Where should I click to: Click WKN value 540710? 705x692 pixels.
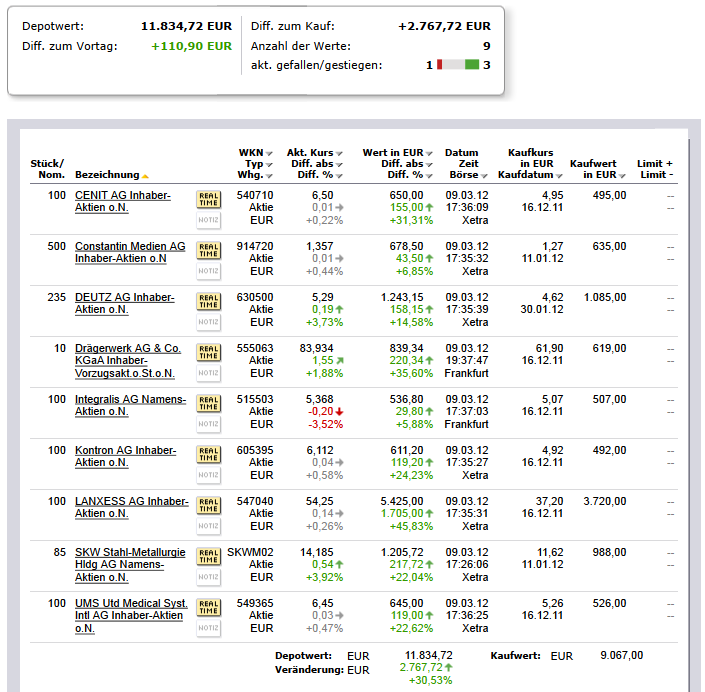point(255,195)
